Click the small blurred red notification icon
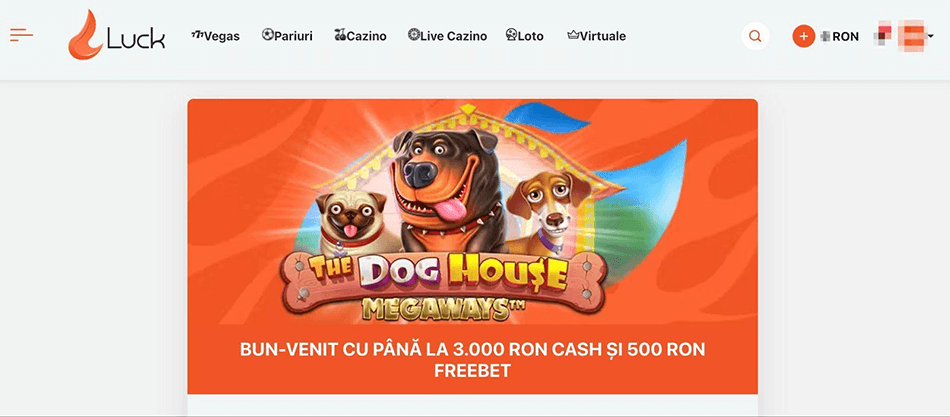 click(884, 33)
